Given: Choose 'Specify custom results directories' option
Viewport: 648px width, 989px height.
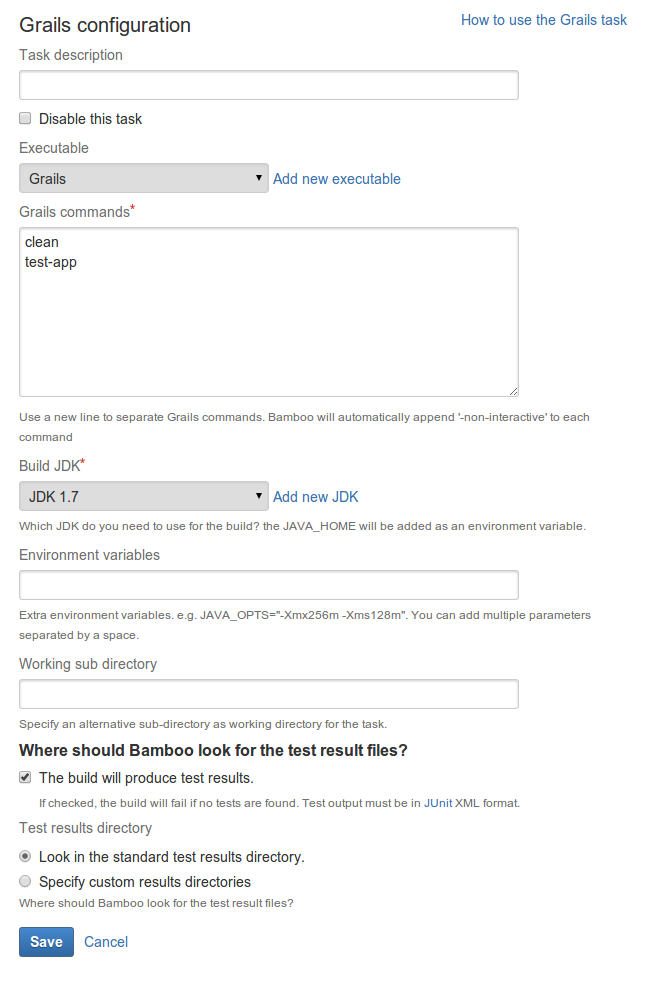Looking at the screenshot, I should coord(25,881).
